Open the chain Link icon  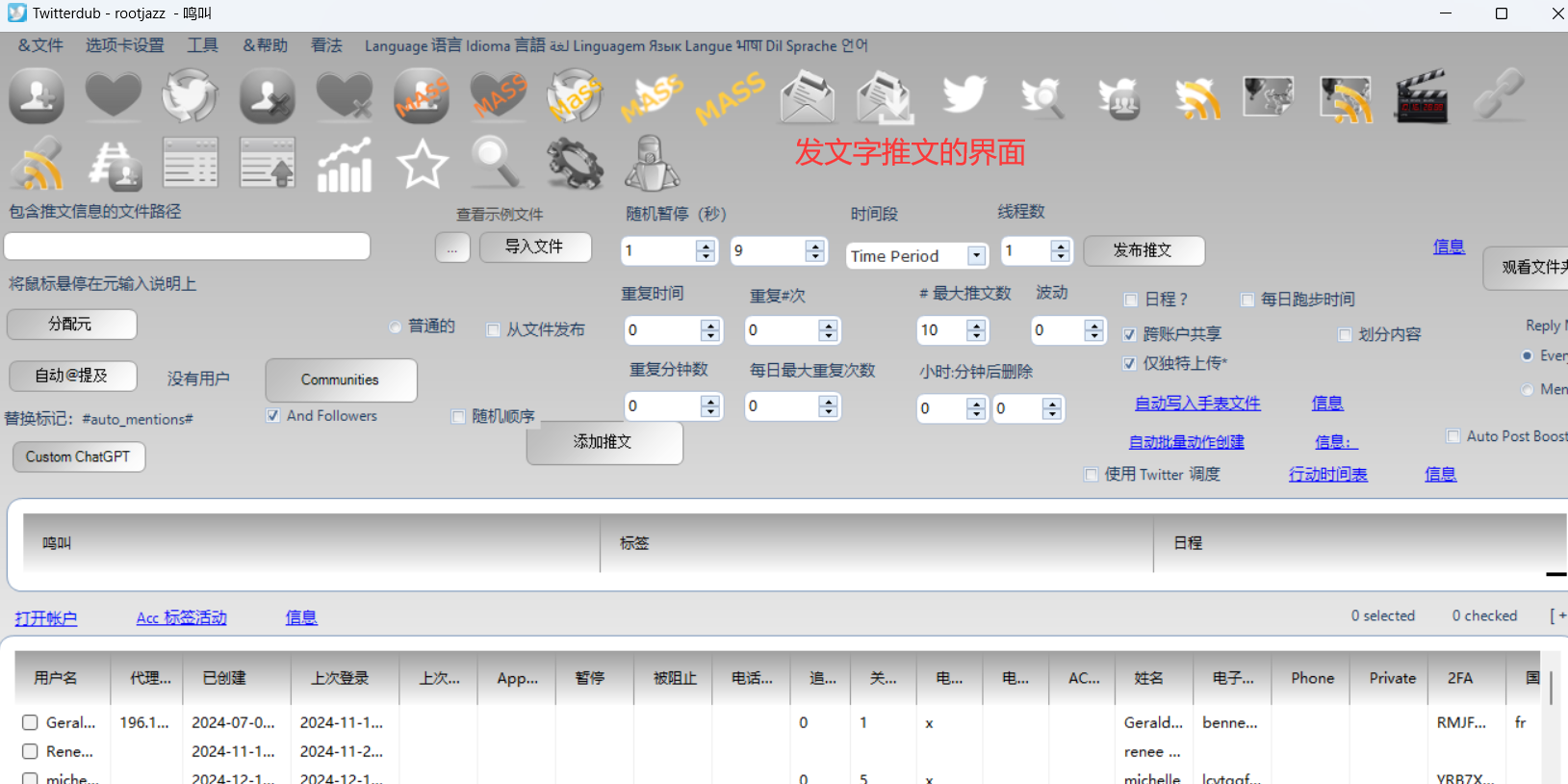click(1499, 93)
